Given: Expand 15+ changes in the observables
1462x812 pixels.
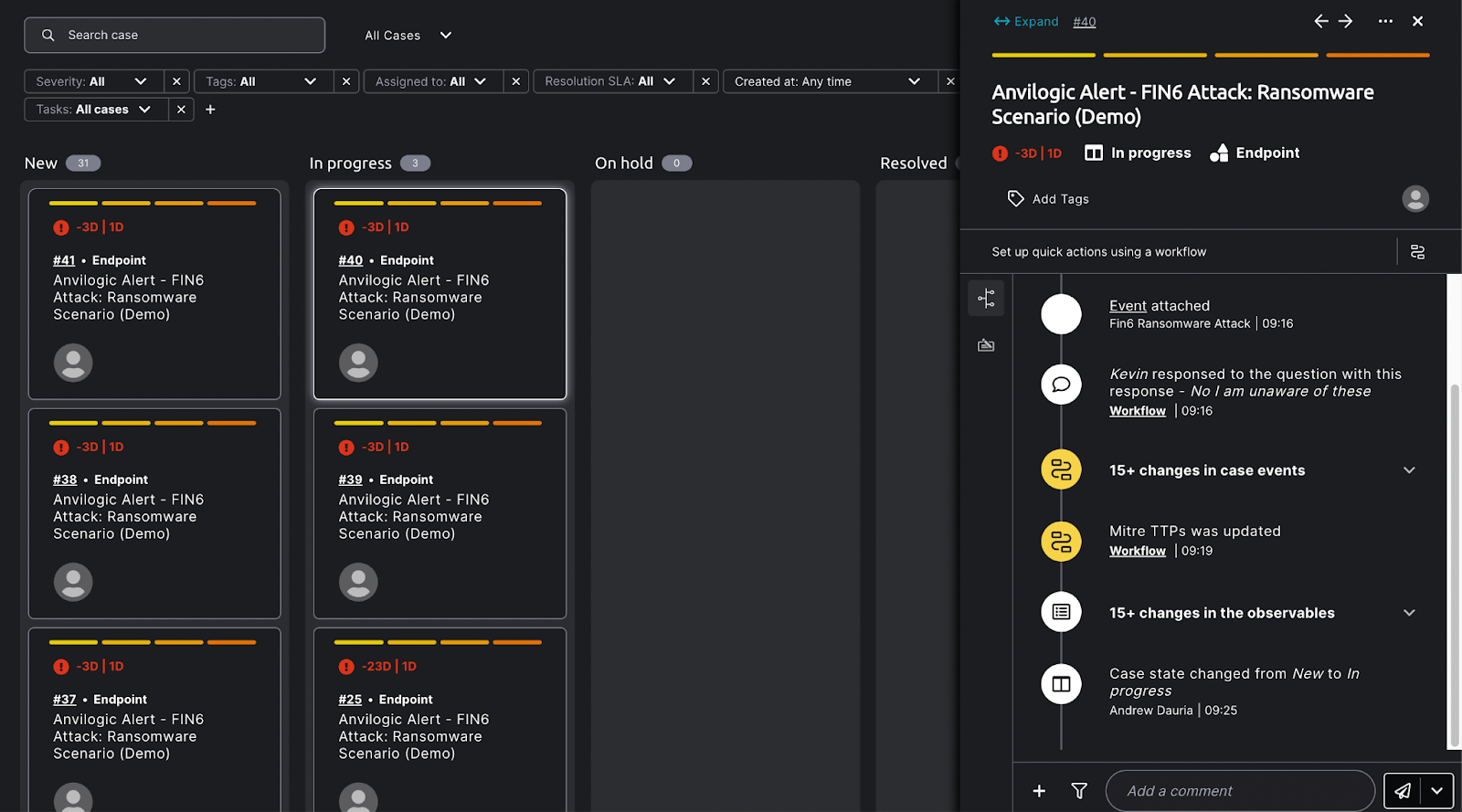Looking at the screenshot, I should [x=1409, y=613].
